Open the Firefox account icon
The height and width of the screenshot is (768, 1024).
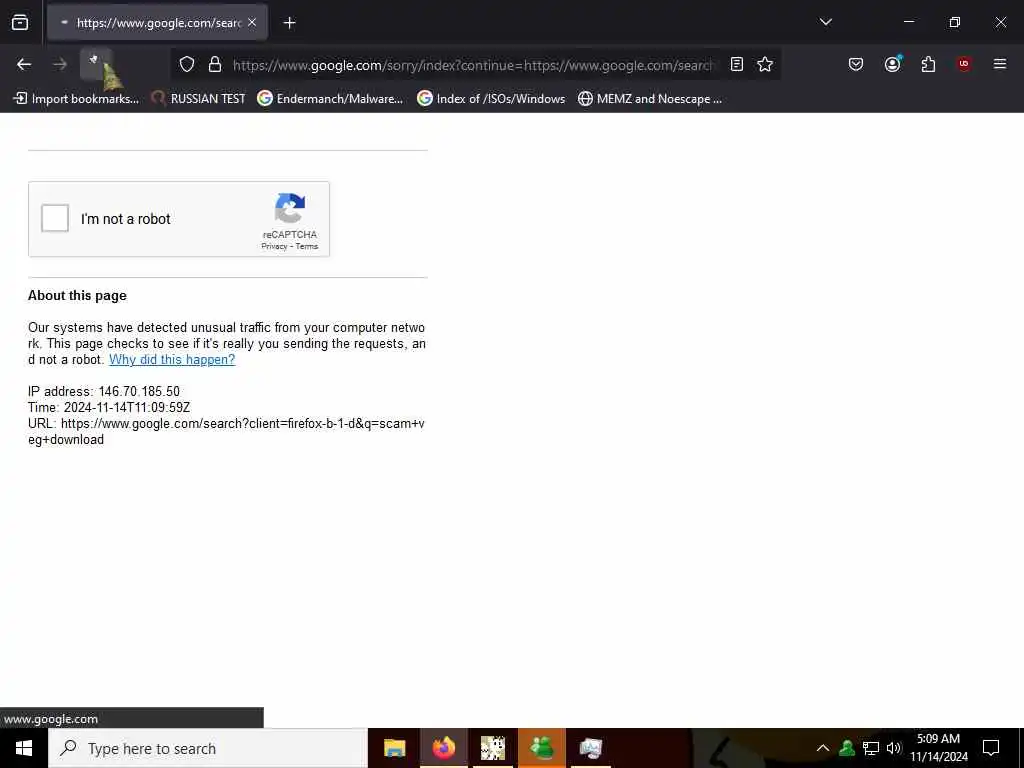(x=892, y=64)
